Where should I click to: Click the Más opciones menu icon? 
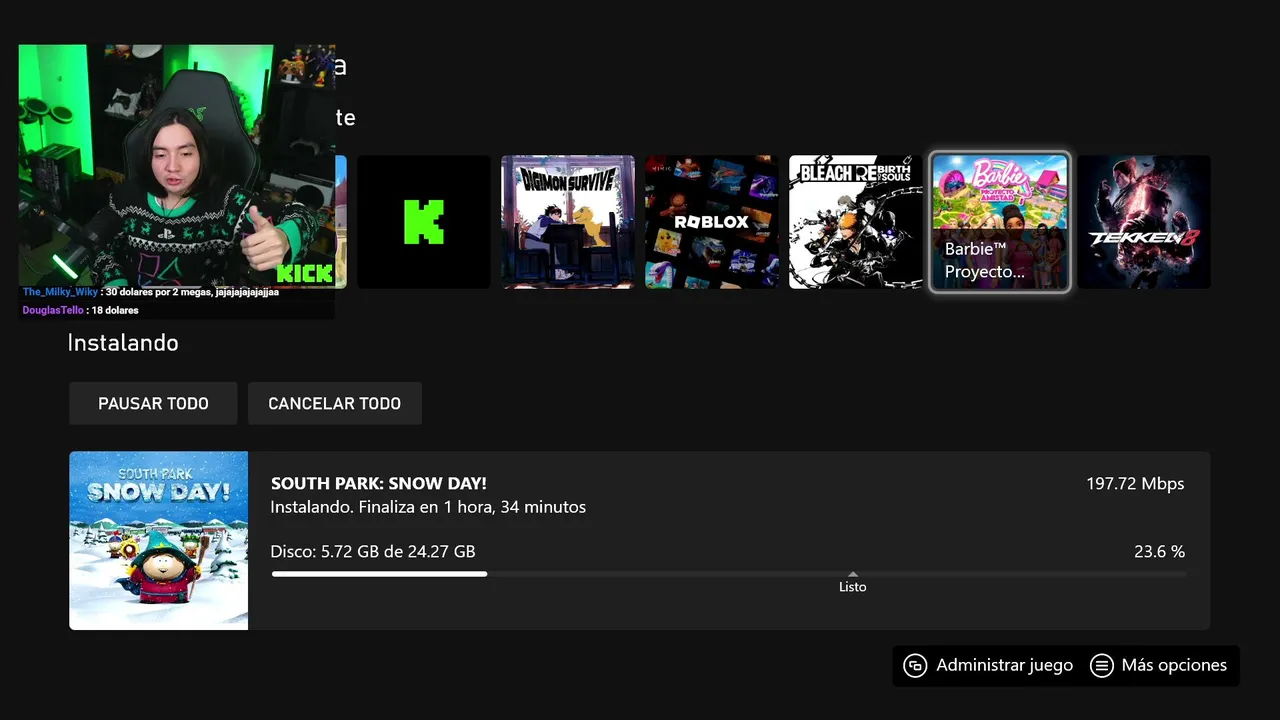point(1101,666)
